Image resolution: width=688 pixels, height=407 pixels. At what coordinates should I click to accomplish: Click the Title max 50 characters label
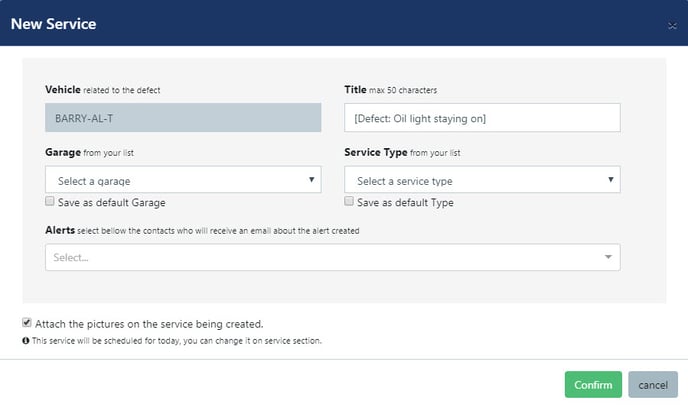point(391,90)
